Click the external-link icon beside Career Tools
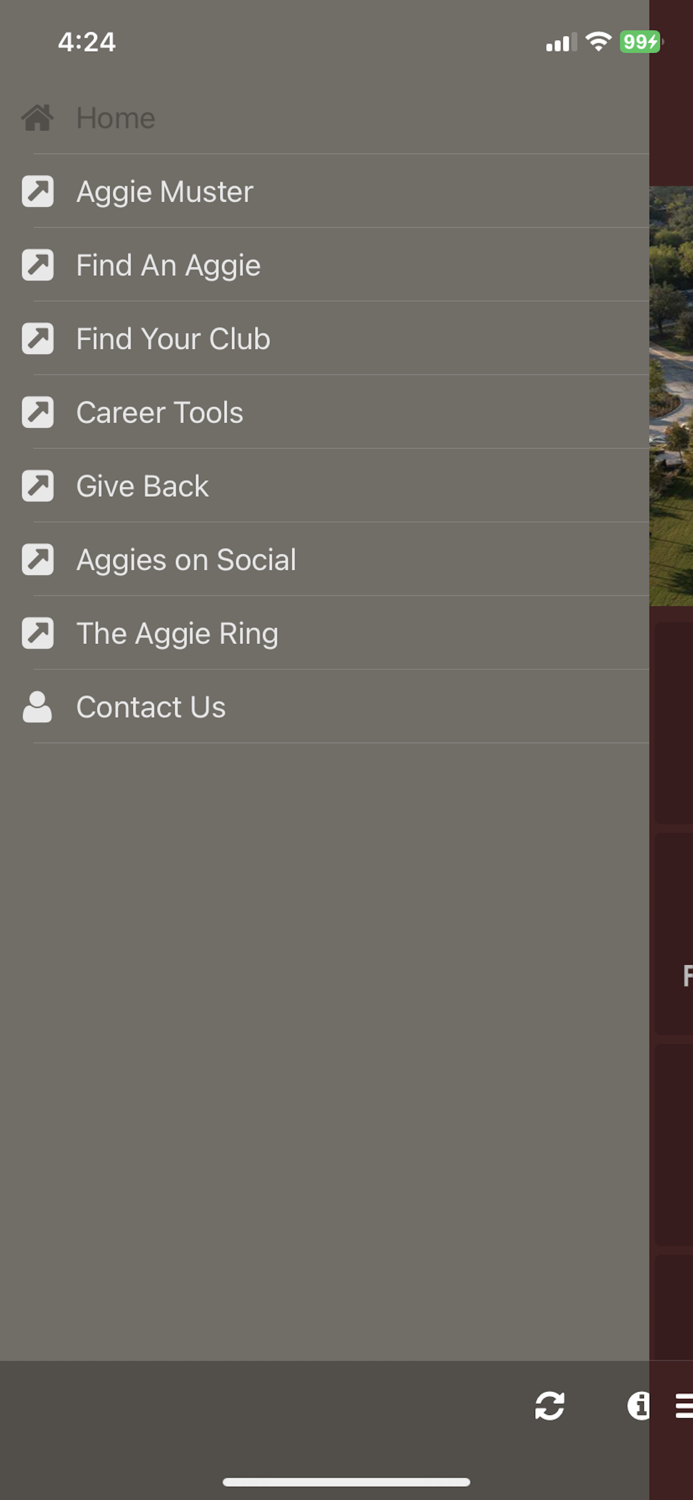The height and width of the screenshot is (1500, 693). 37,412
